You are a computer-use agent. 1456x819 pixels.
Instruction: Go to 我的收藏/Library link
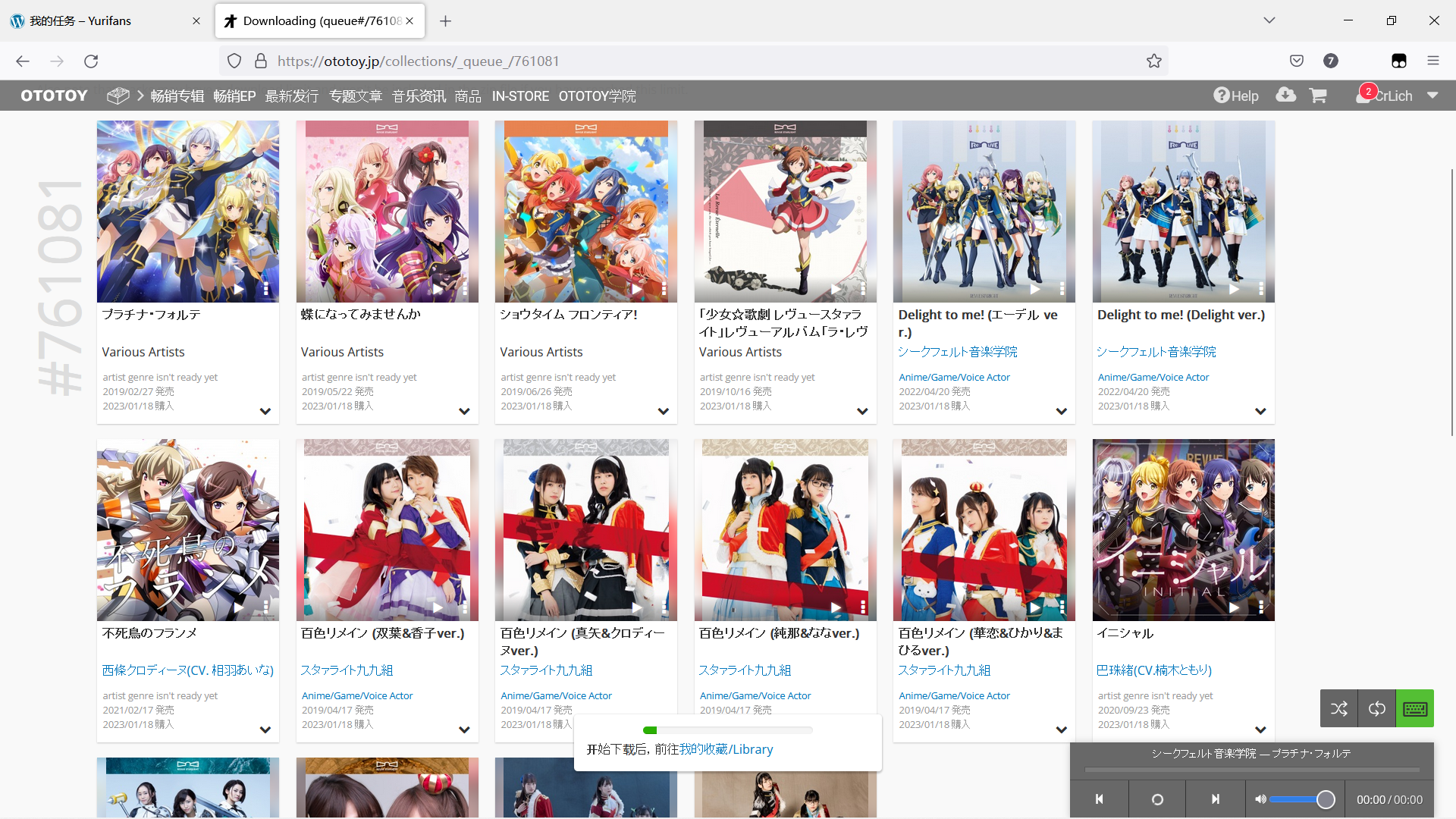click(x=726, y=749)
